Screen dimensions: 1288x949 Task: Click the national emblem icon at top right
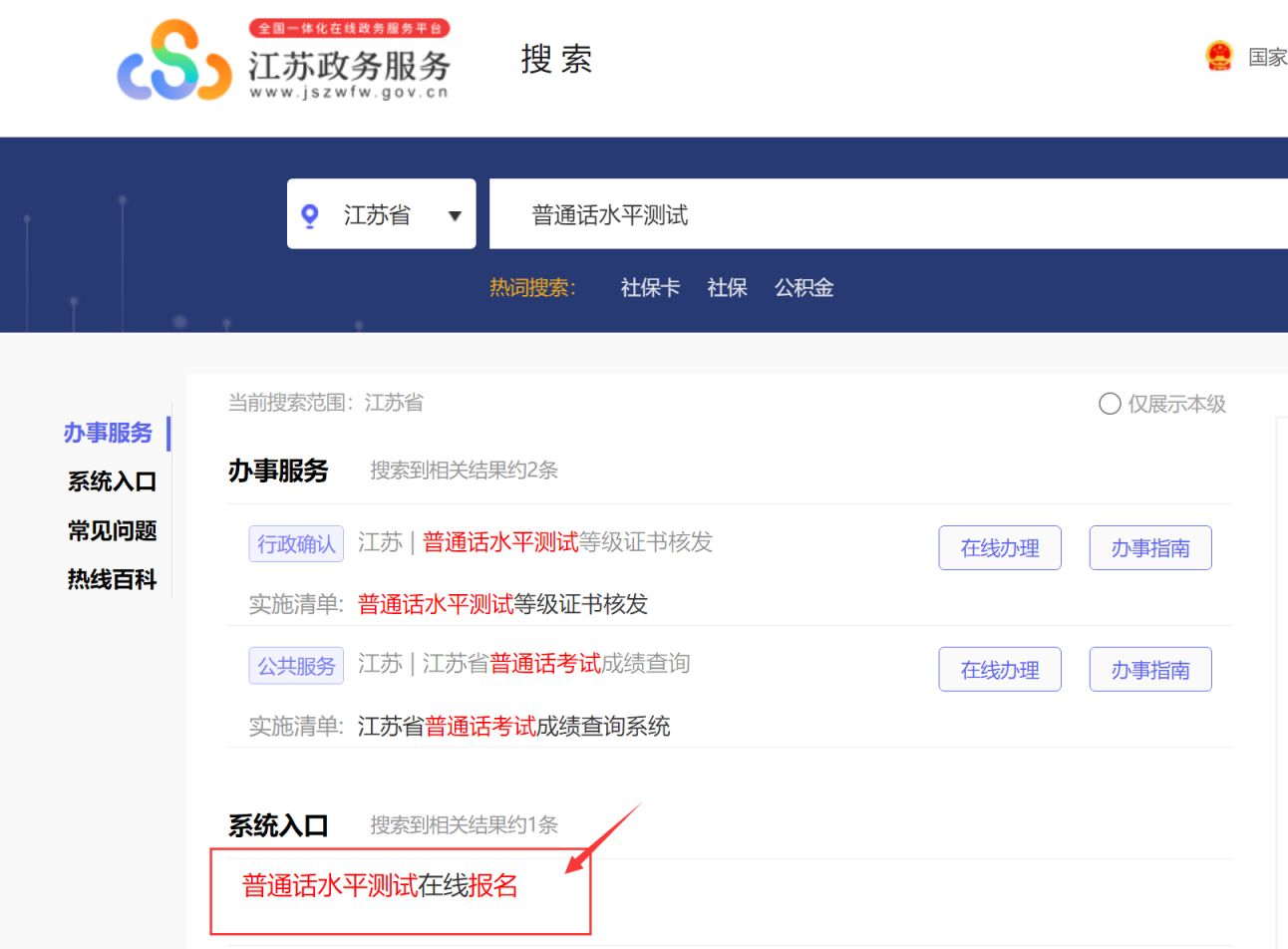pyautogui.click(x=1218, y=57)
